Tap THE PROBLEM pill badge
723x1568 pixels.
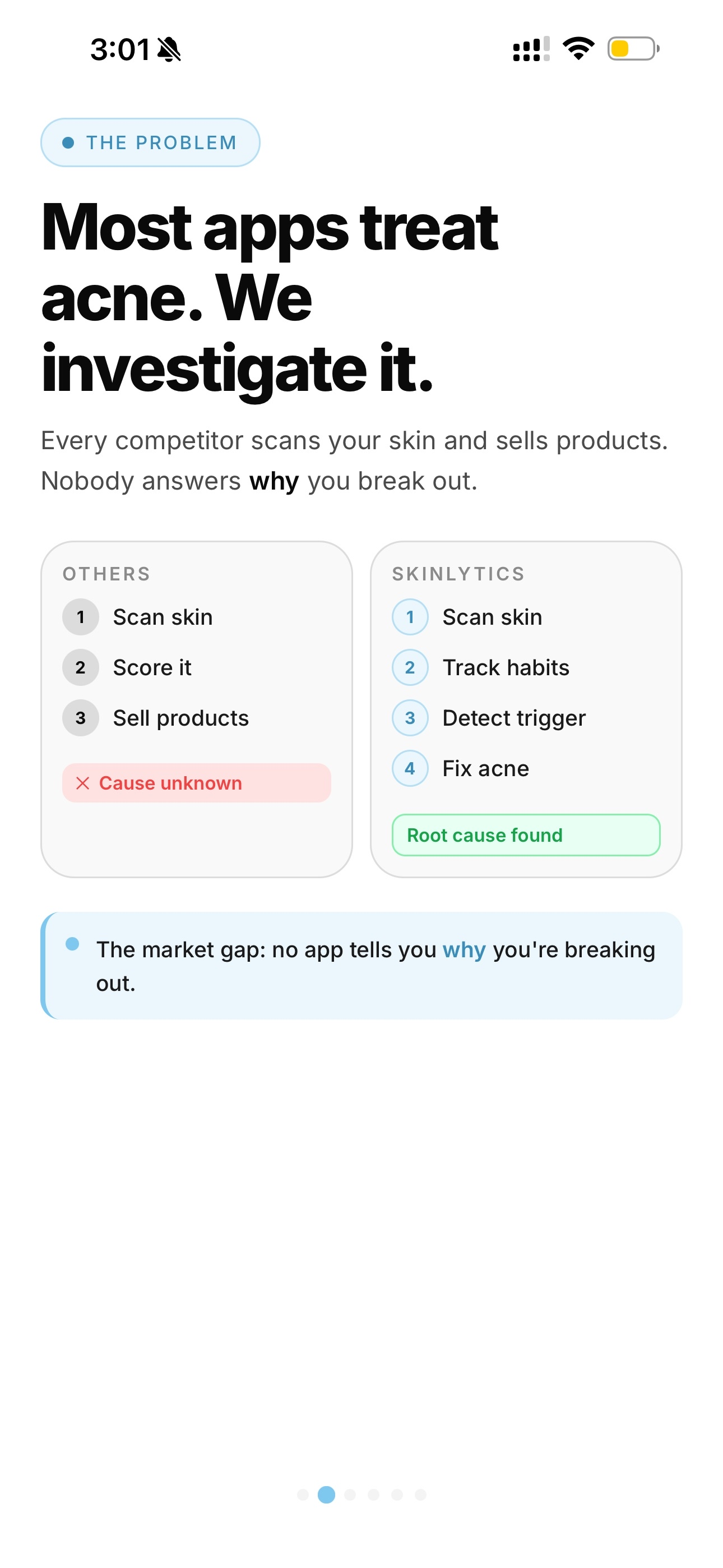150,142
